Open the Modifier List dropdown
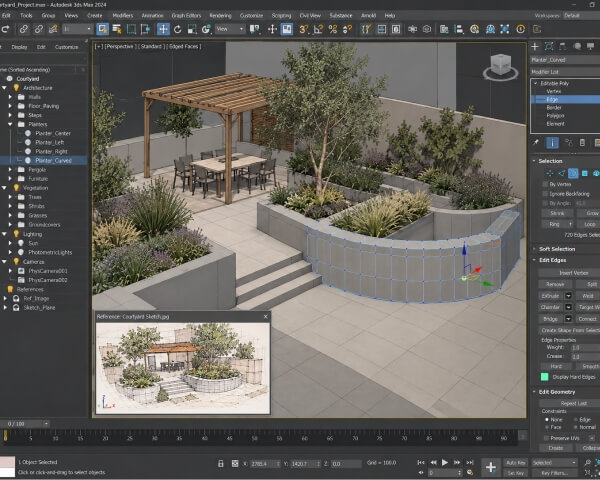This screenshot has height=480, width=600. (565, 72)
